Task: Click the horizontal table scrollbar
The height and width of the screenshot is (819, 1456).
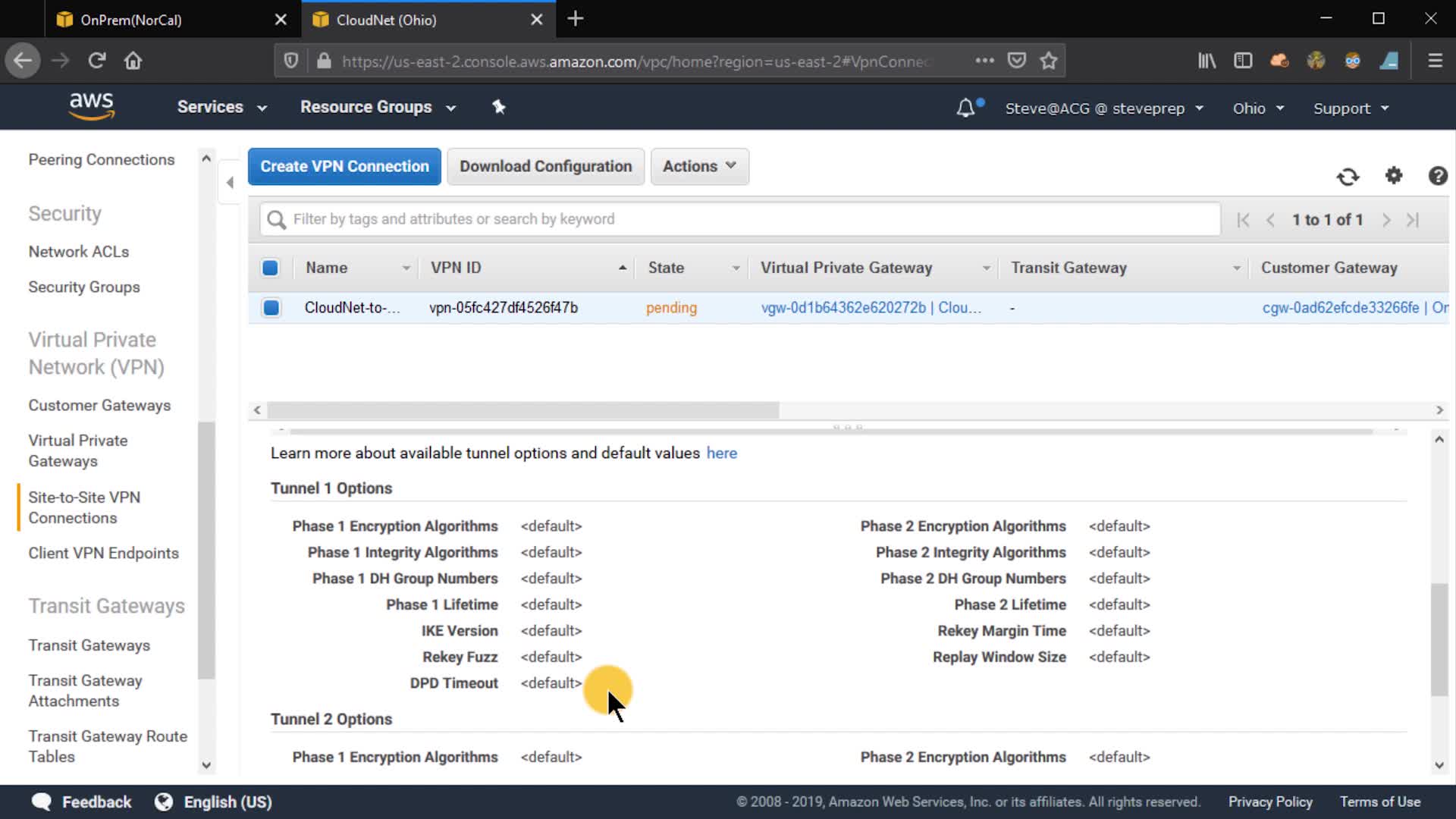Action: tap(523, 410)
